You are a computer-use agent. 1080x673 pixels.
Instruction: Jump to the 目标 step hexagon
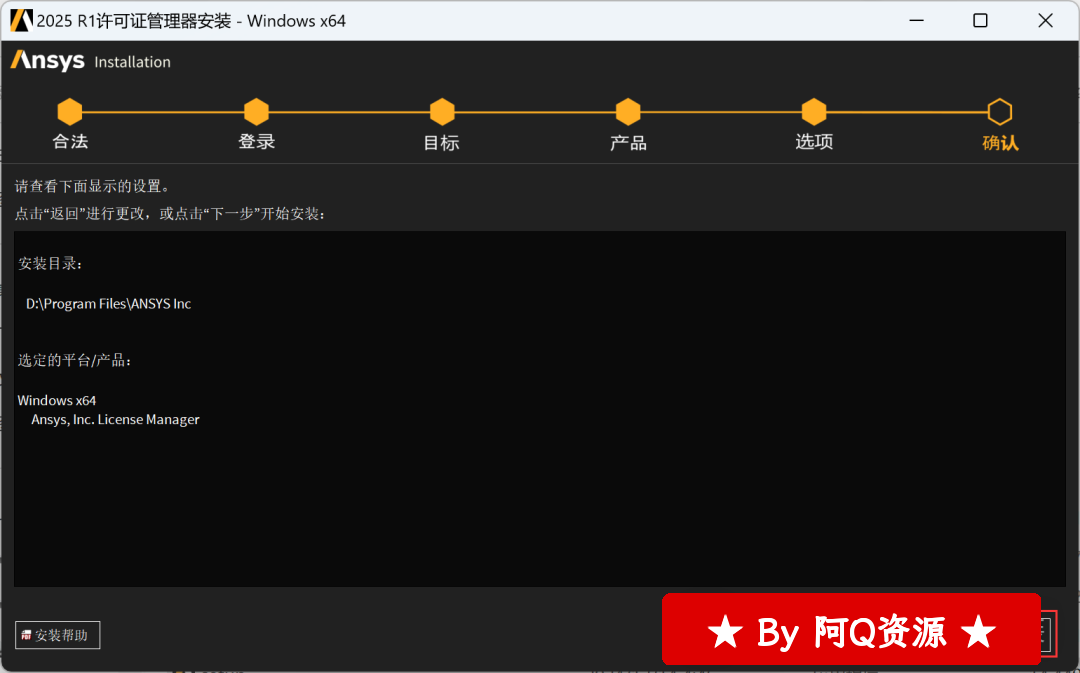pos(442,112)
